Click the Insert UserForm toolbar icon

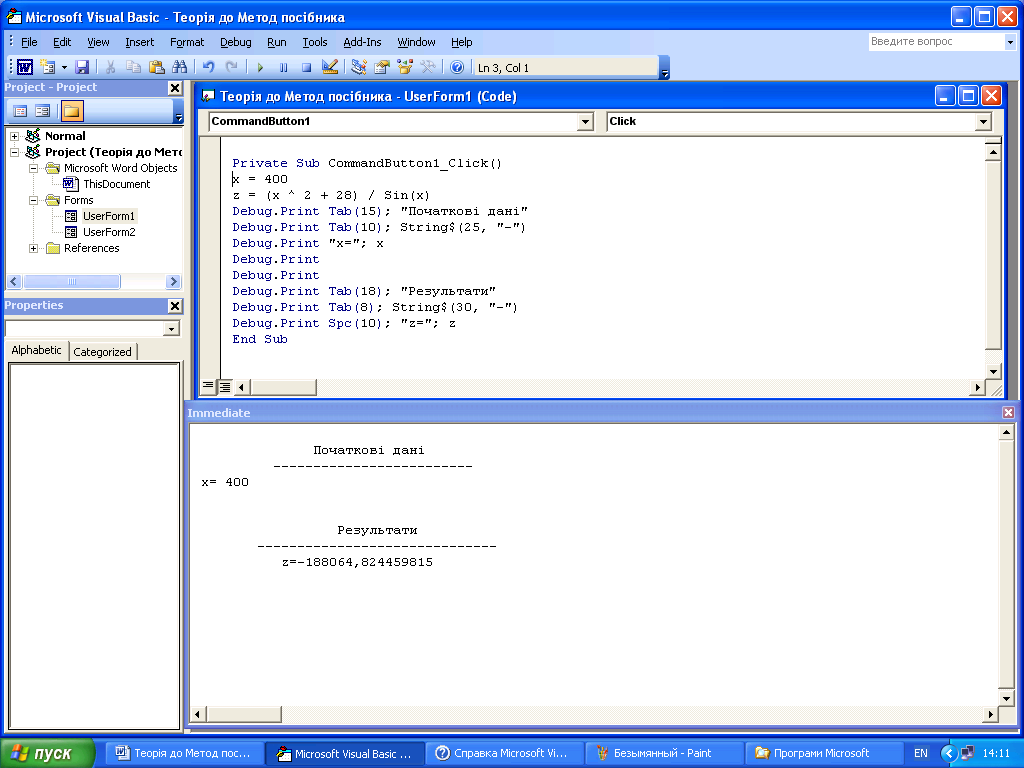coord(48,67)
